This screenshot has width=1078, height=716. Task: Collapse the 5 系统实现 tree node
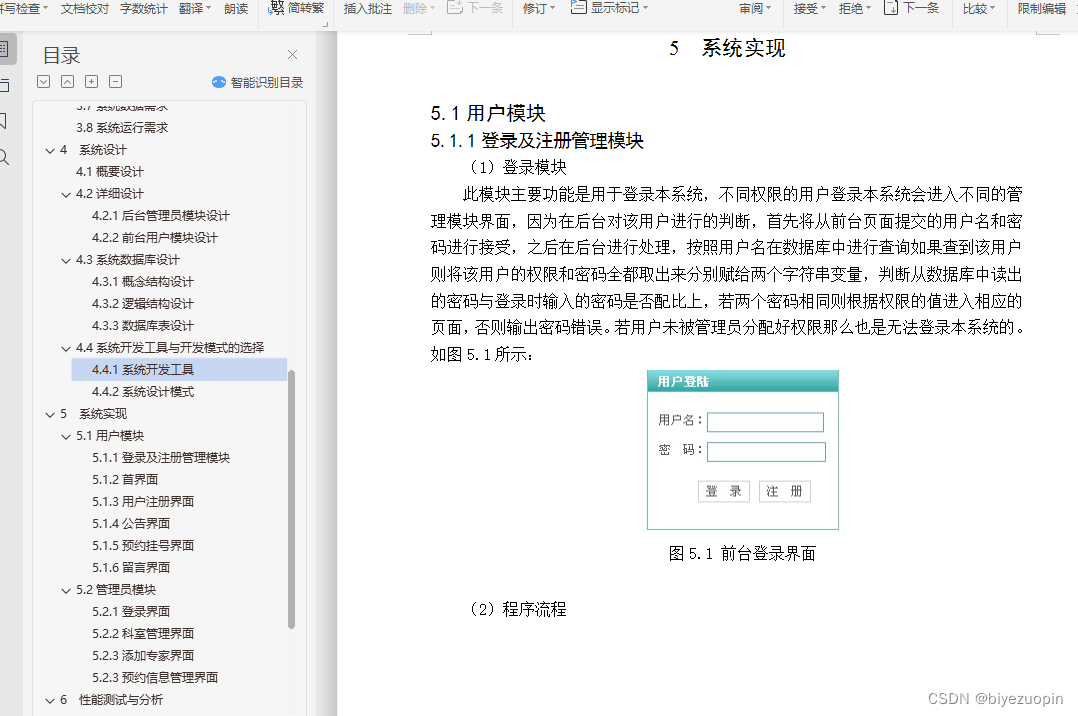tap(50, 415)
